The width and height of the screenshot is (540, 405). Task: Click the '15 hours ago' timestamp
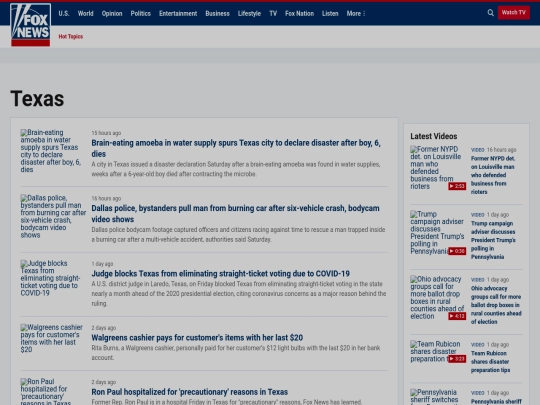[x=106, y=133]
